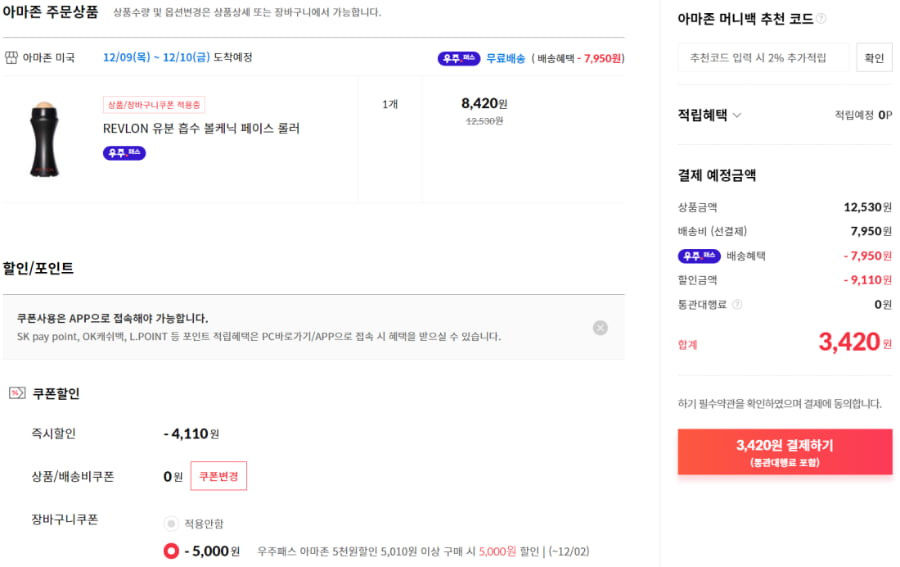900x567 pixels.
Task: Click the 우주패스 badge under REVLON product name
Action: pyautogui.click(x=124, y=153)
